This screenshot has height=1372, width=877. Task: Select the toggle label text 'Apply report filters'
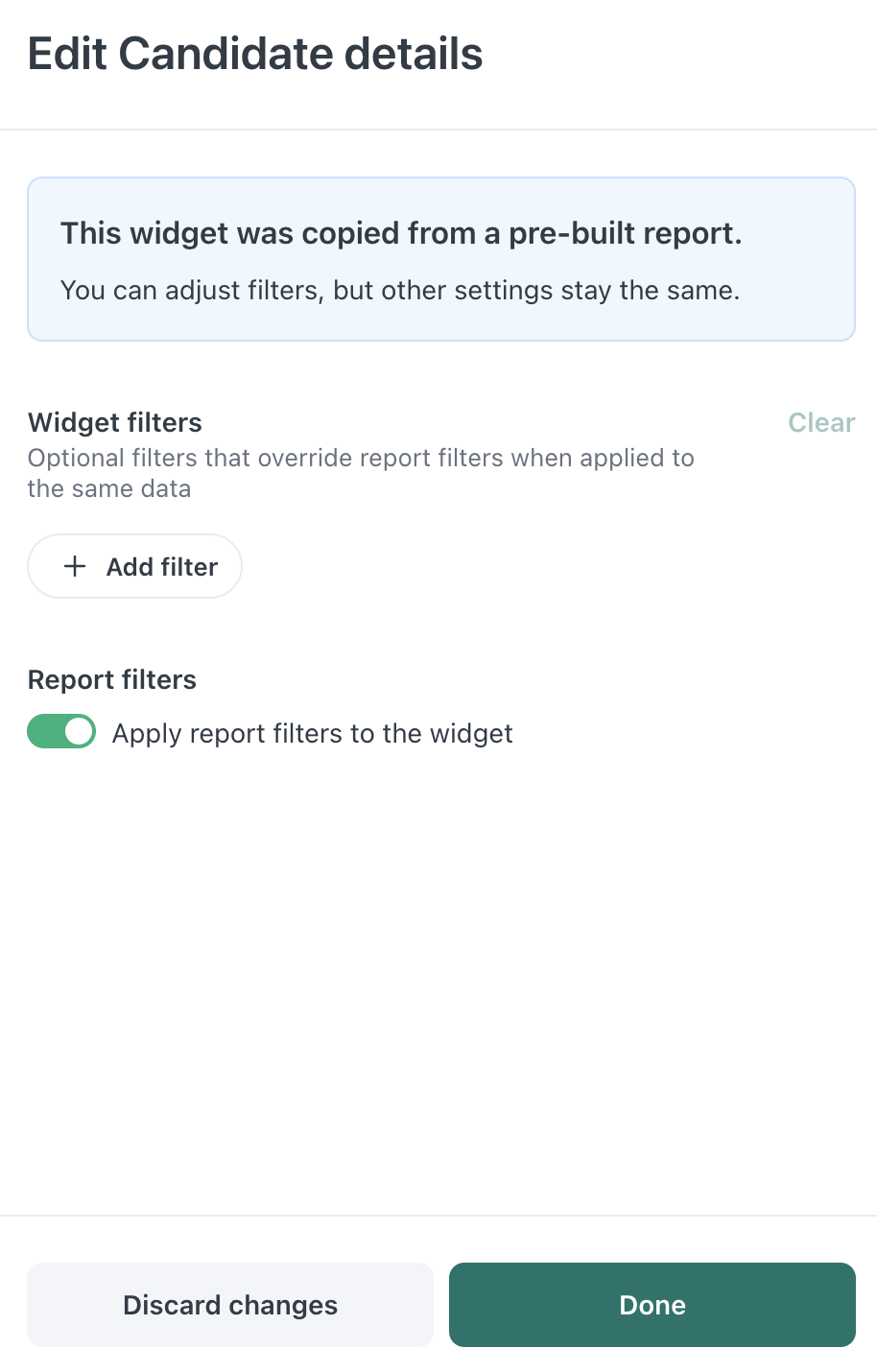[x=313, y=732]
